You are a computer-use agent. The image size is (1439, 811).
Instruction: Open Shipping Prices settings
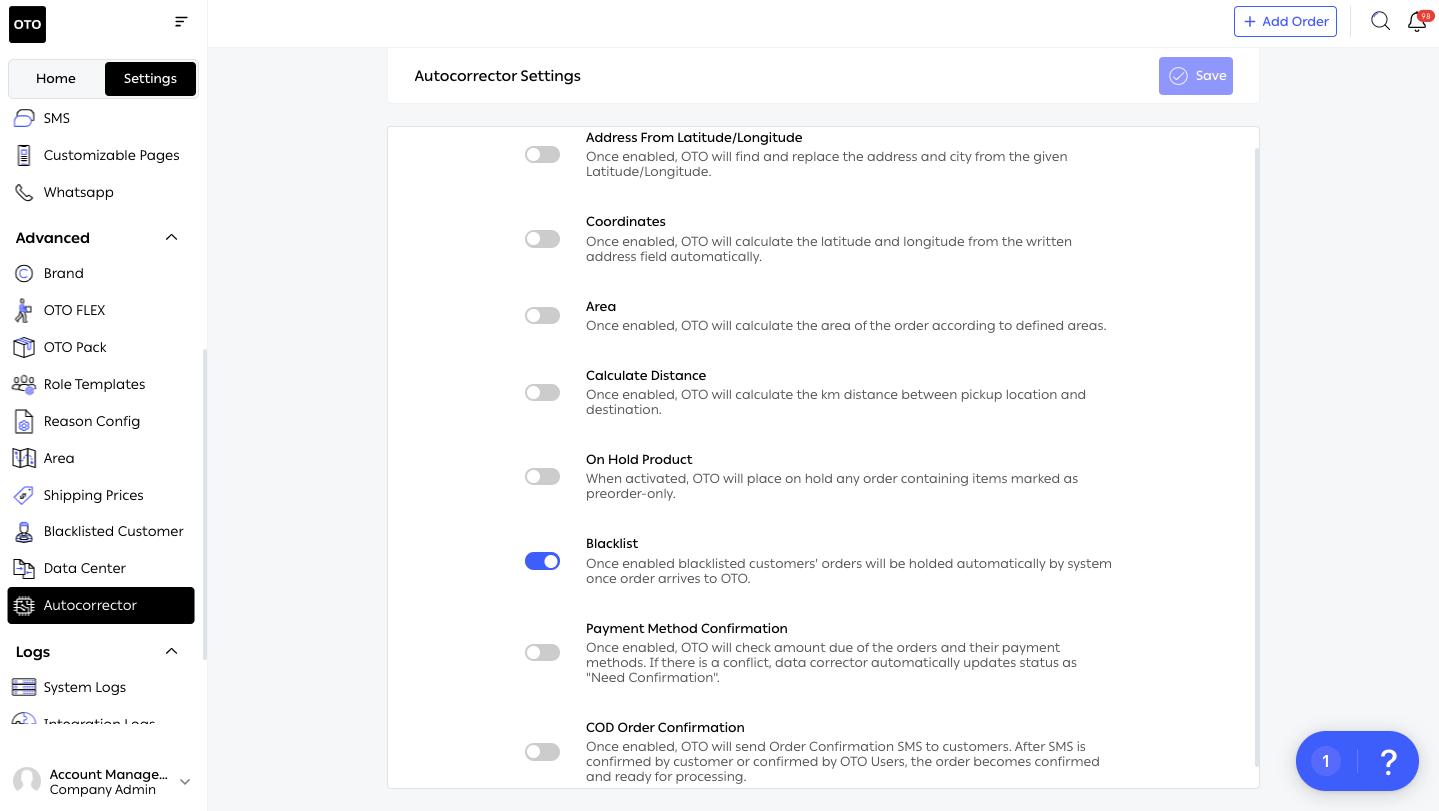click(93, 495)
